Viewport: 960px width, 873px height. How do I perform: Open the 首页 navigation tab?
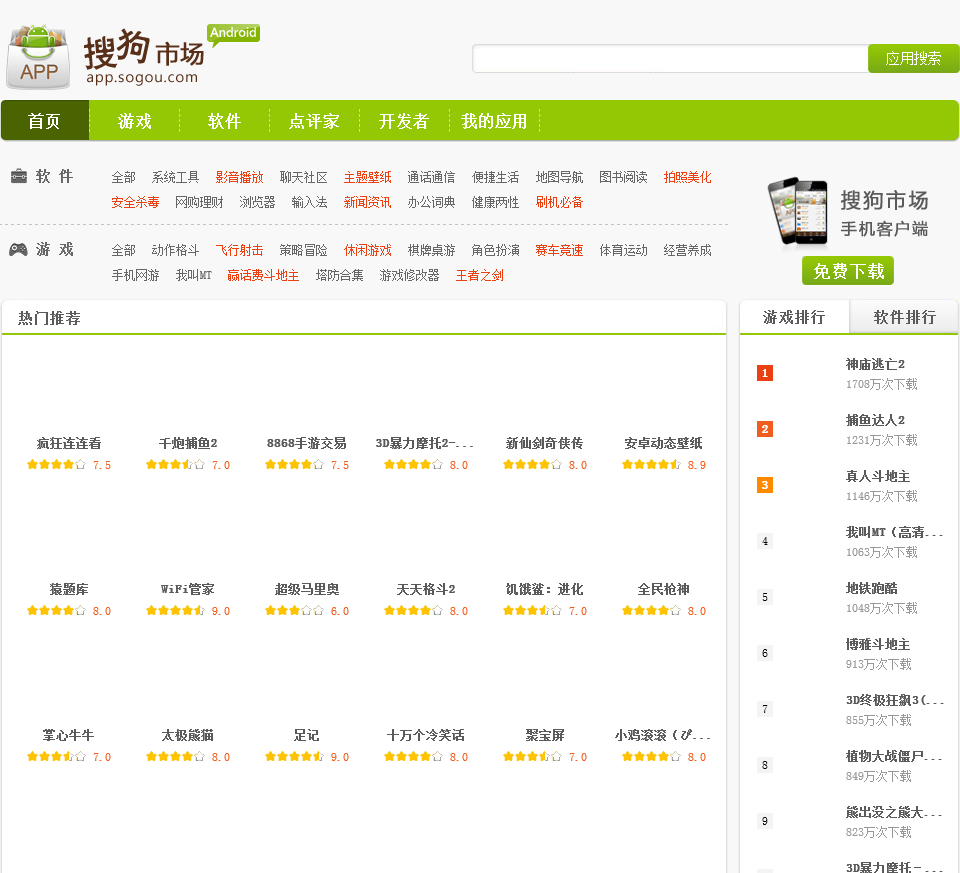coord(45,121)
